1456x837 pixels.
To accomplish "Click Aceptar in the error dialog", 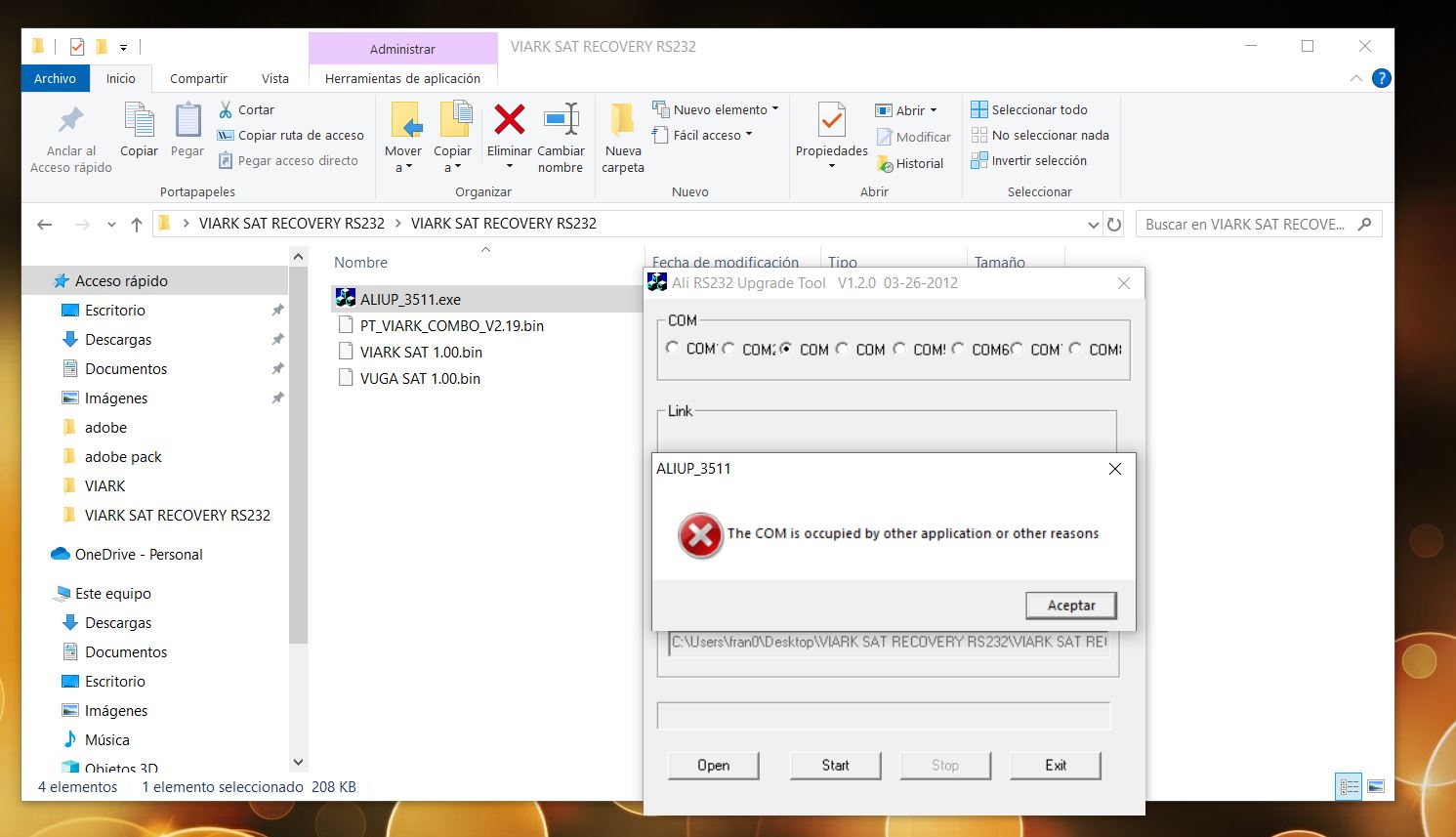I will [1071, 606].
